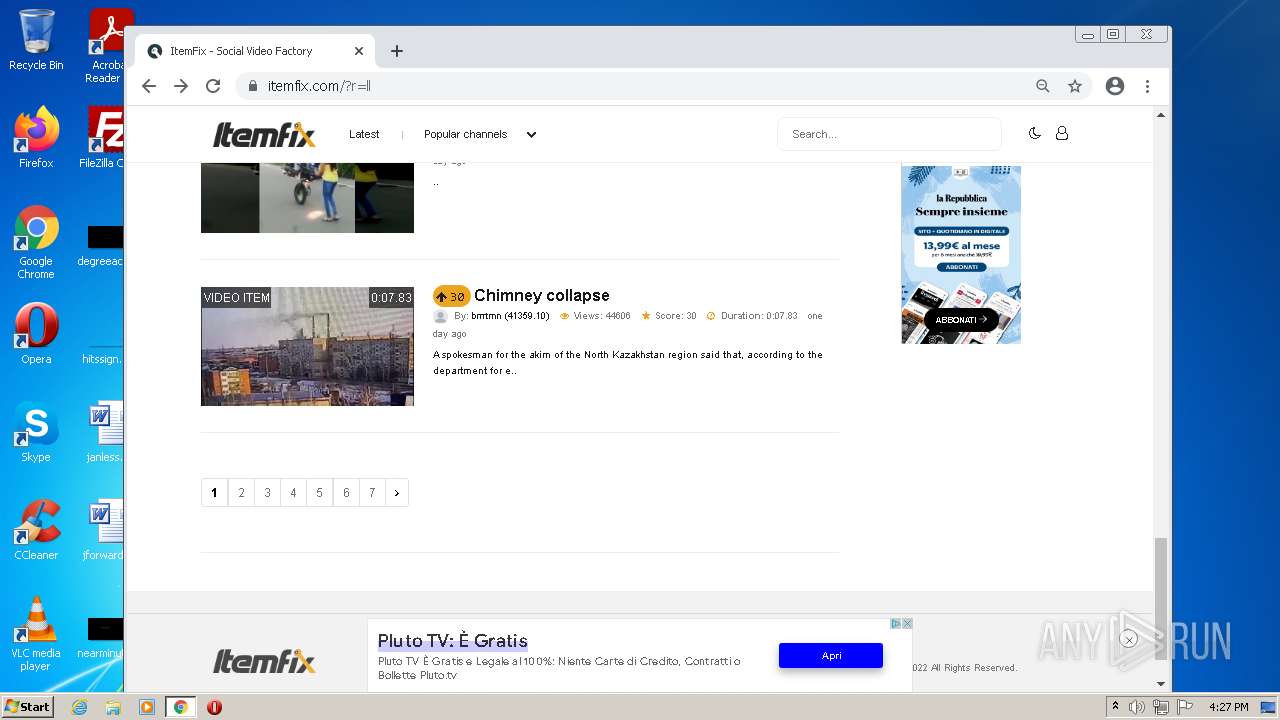This screenshot has width=1280, height=720.
Task: Click the ItemFix header logo
Action: tap(264, 134)
